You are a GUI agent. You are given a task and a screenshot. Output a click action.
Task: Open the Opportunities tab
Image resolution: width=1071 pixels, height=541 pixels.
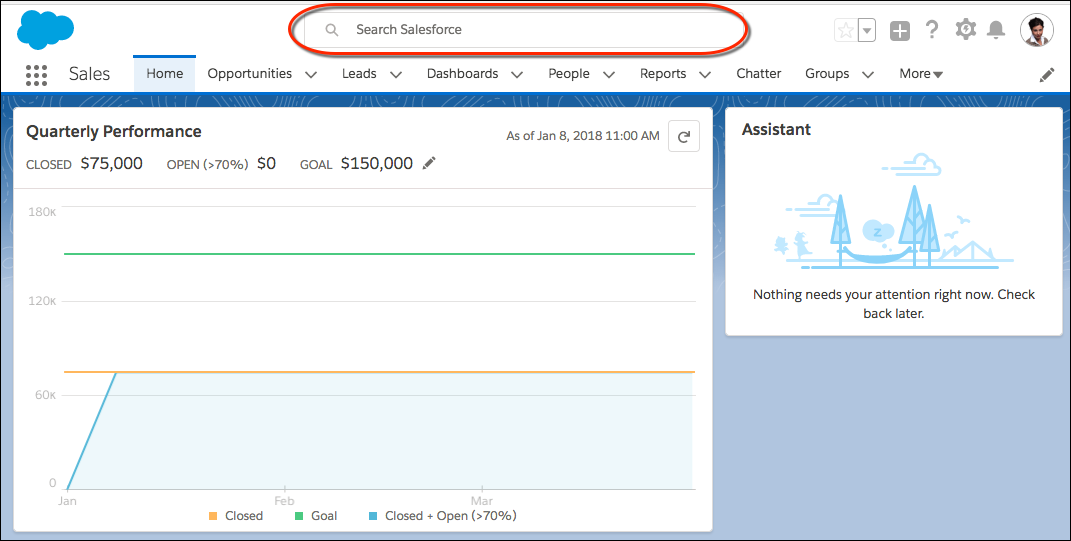coord(249,73)
